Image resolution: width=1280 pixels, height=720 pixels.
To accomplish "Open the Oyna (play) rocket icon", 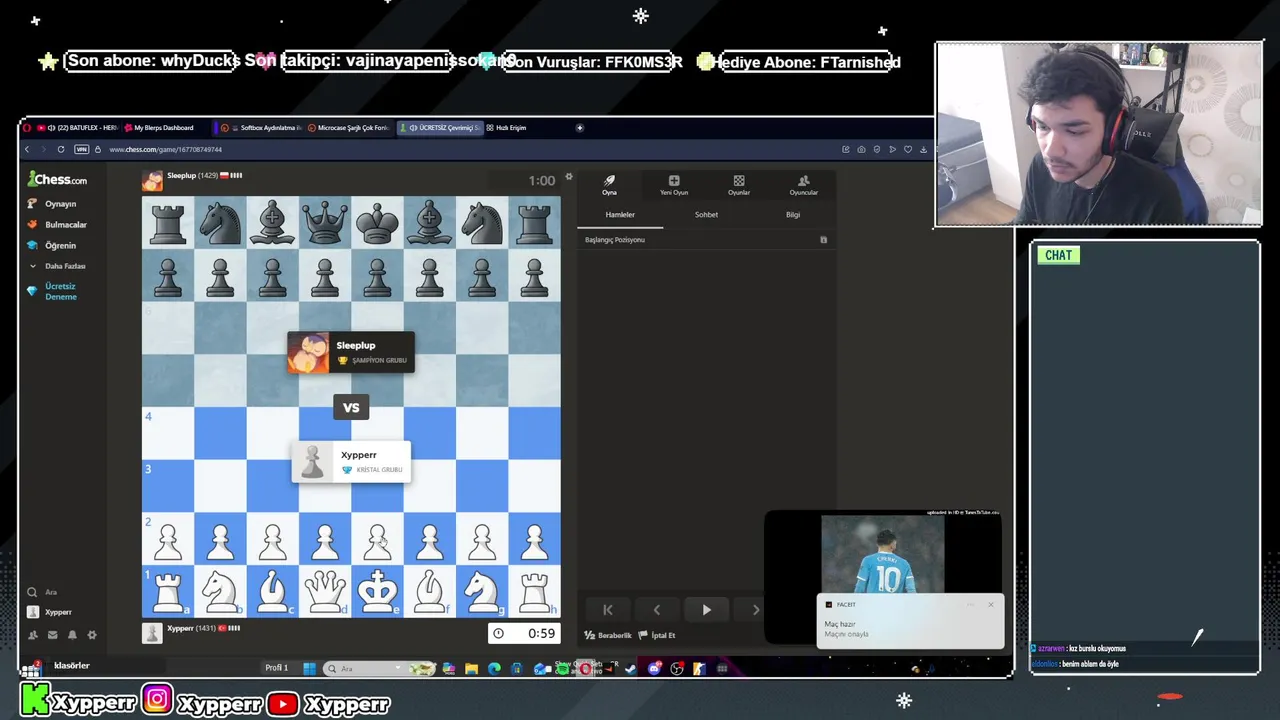I will tap(609, 185).
